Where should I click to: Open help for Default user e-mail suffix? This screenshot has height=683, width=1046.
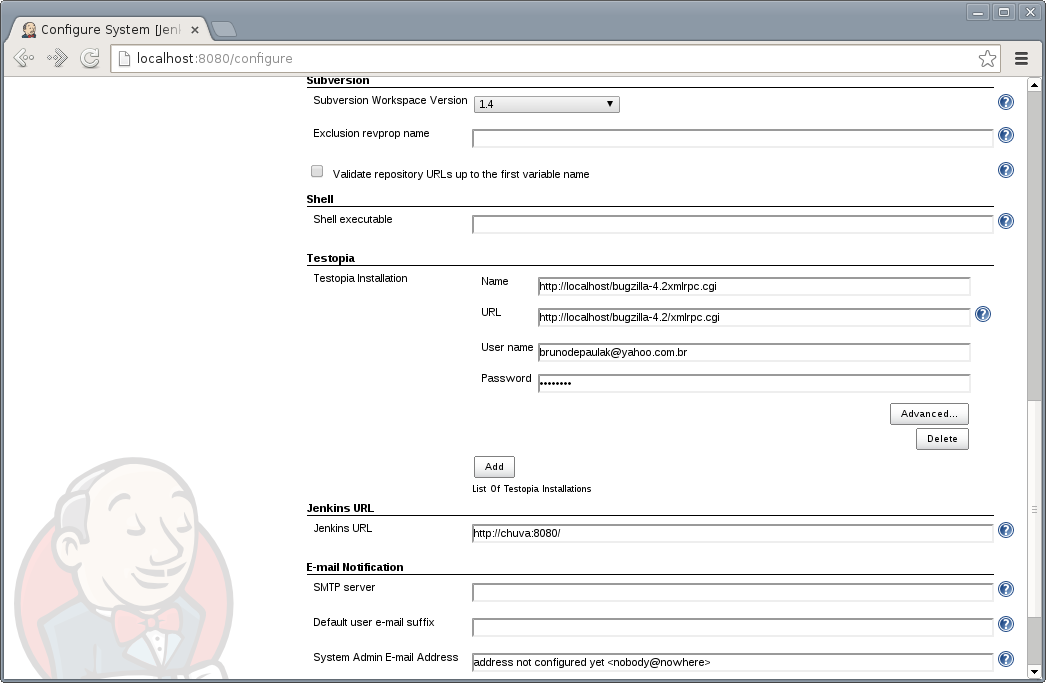coord(1005,624)
